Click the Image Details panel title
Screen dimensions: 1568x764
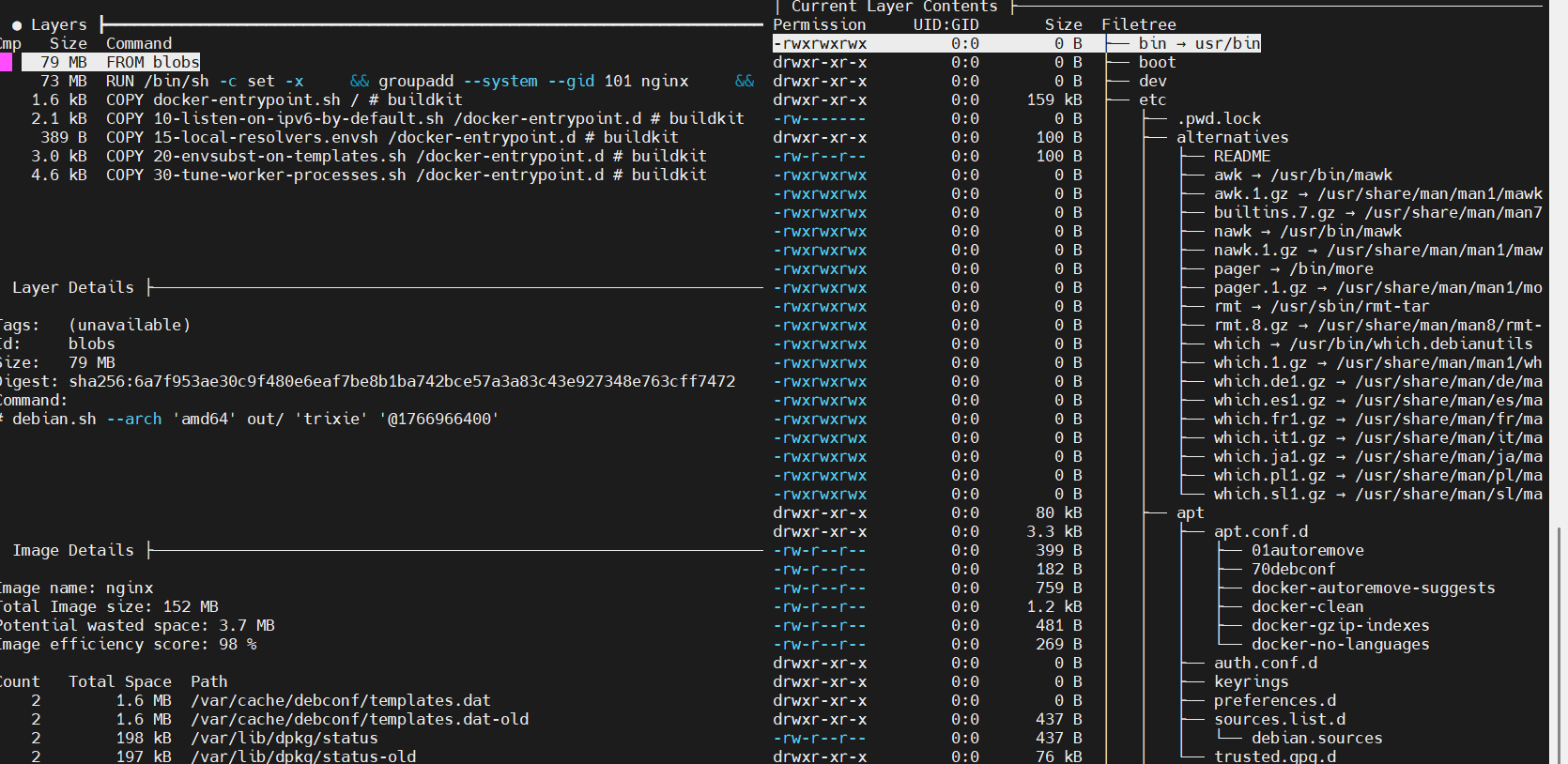(x=73, y=550)
